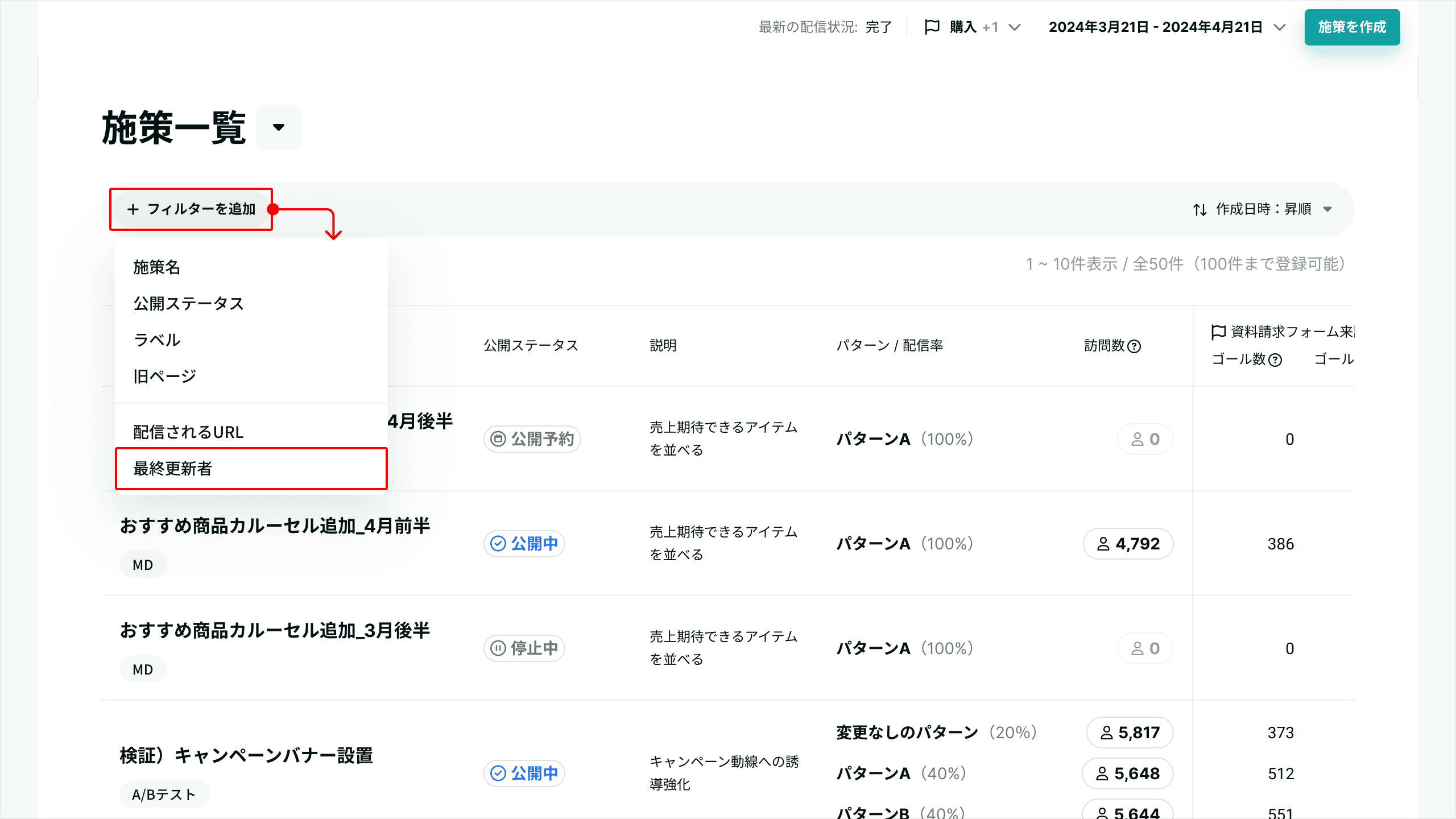Screen dimensions: 1456x819
Task: Click the 停止中 pause status badge
Action: 524,648
